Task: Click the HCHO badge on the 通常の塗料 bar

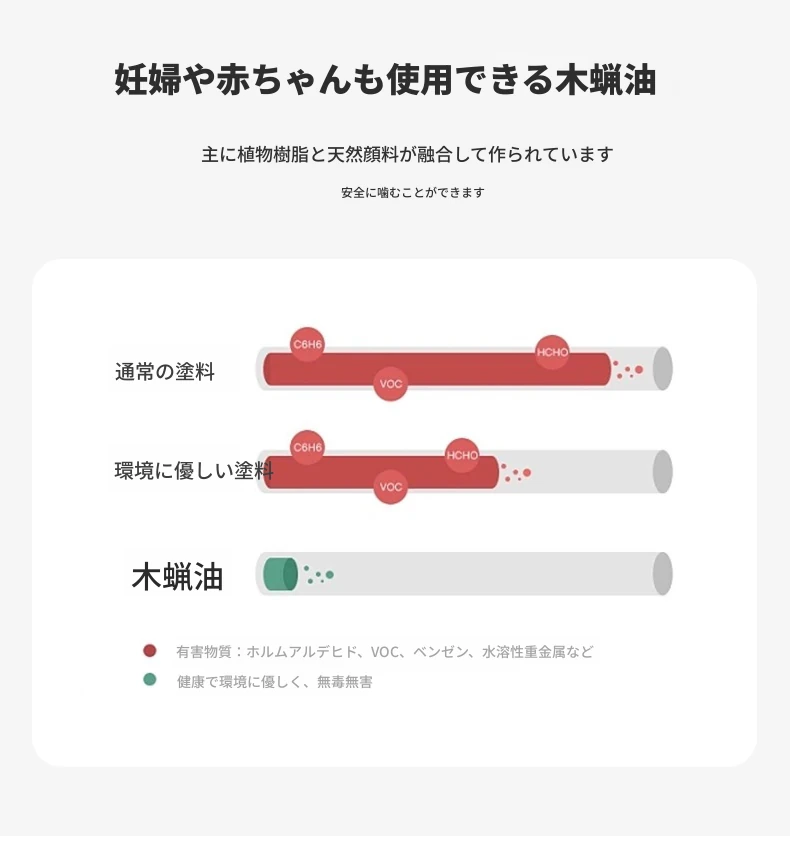Action: (552, 351)
